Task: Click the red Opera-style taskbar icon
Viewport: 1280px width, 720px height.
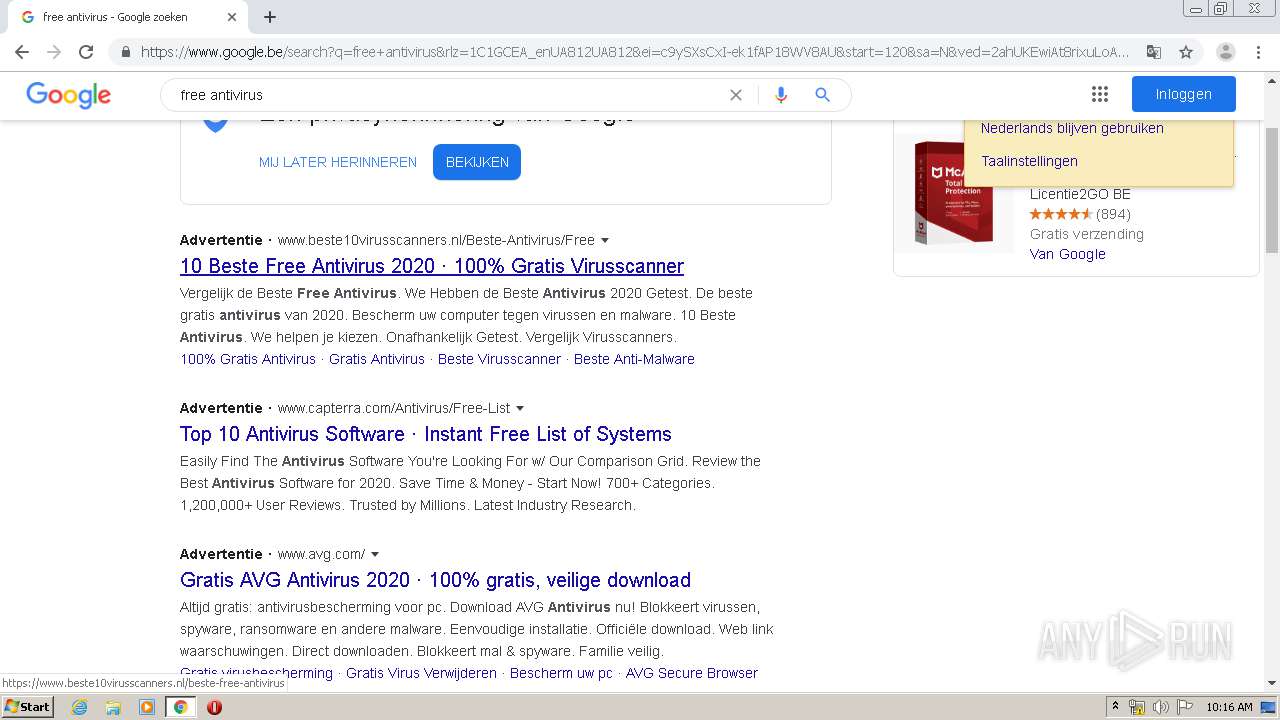Action: coord(214,707)
